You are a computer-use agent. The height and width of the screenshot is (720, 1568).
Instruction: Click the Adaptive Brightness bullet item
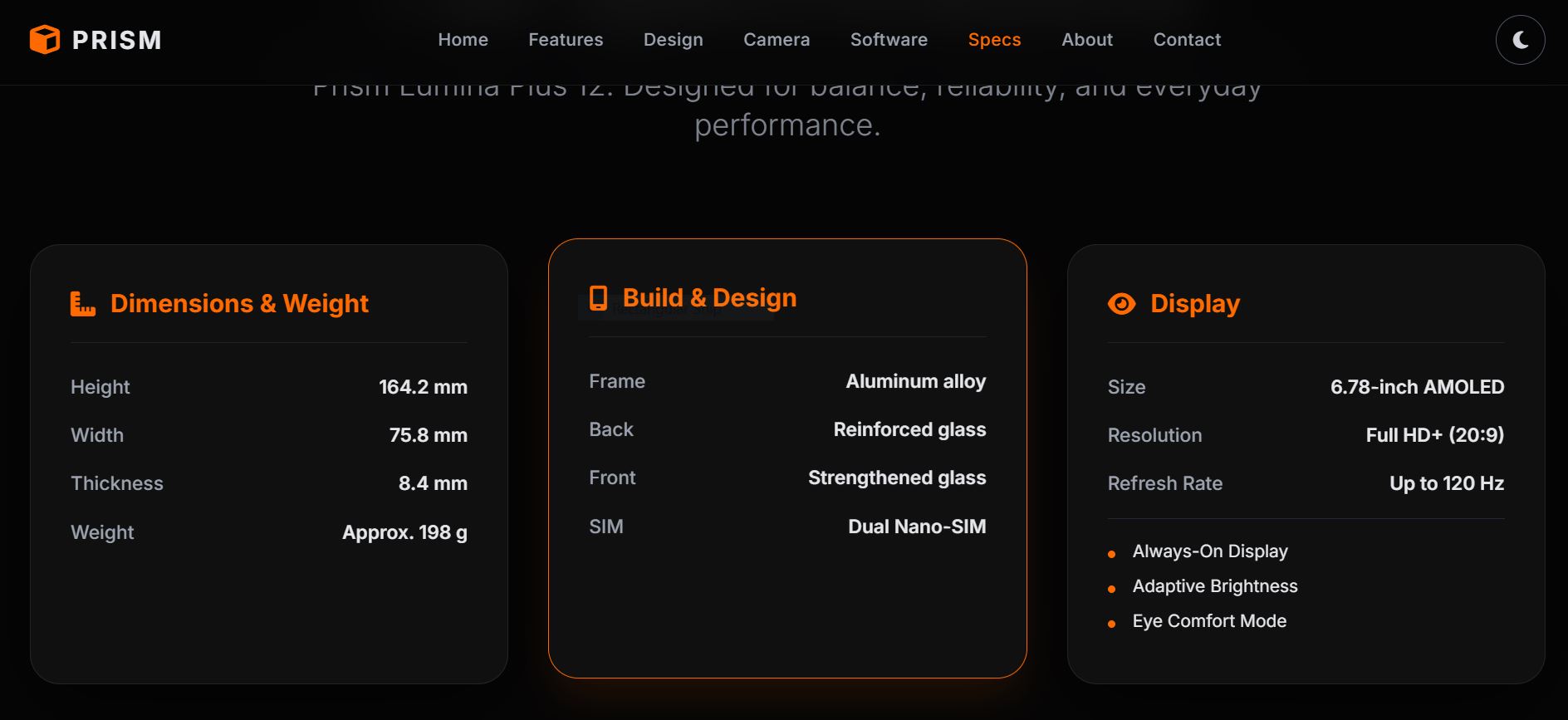(1215, 586)
